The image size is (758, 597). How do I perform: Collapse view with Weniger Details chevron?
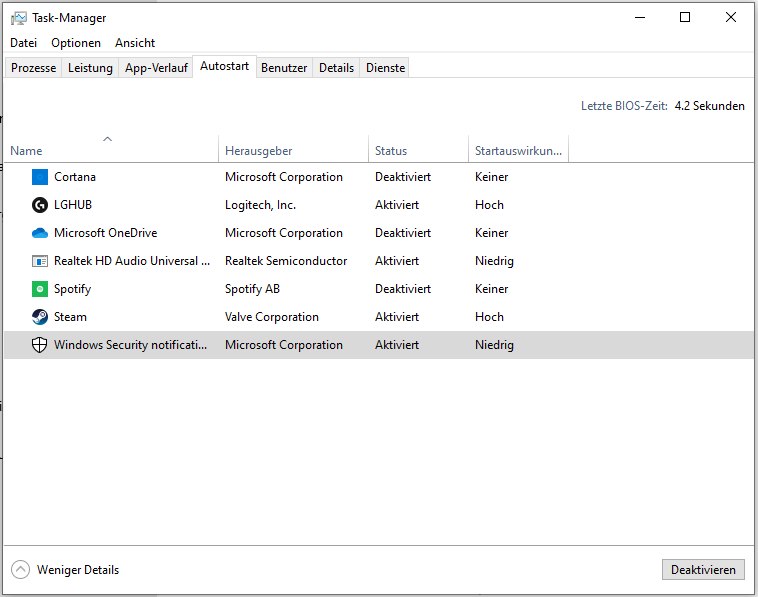(20, 570)
